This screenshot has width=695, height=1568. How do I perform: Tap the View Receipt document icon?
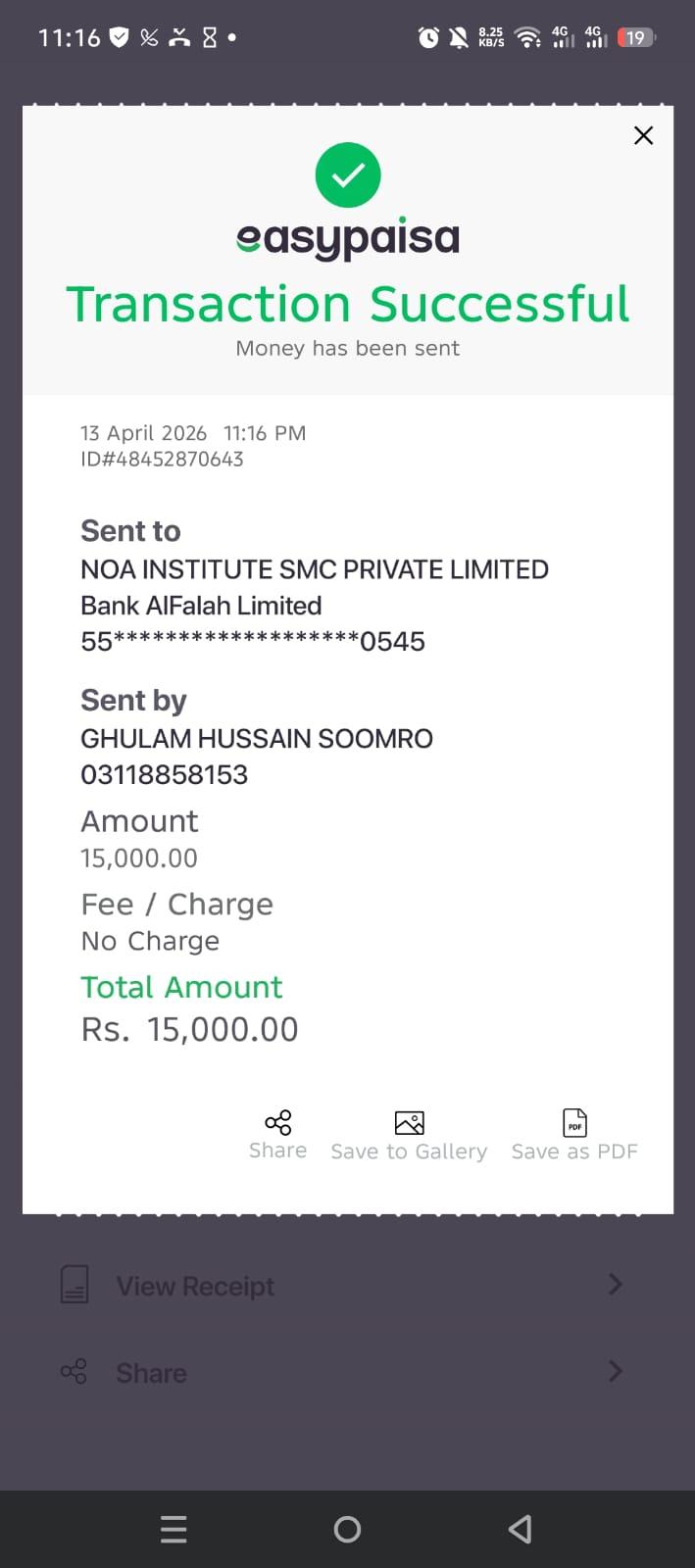coord(74,1284)
